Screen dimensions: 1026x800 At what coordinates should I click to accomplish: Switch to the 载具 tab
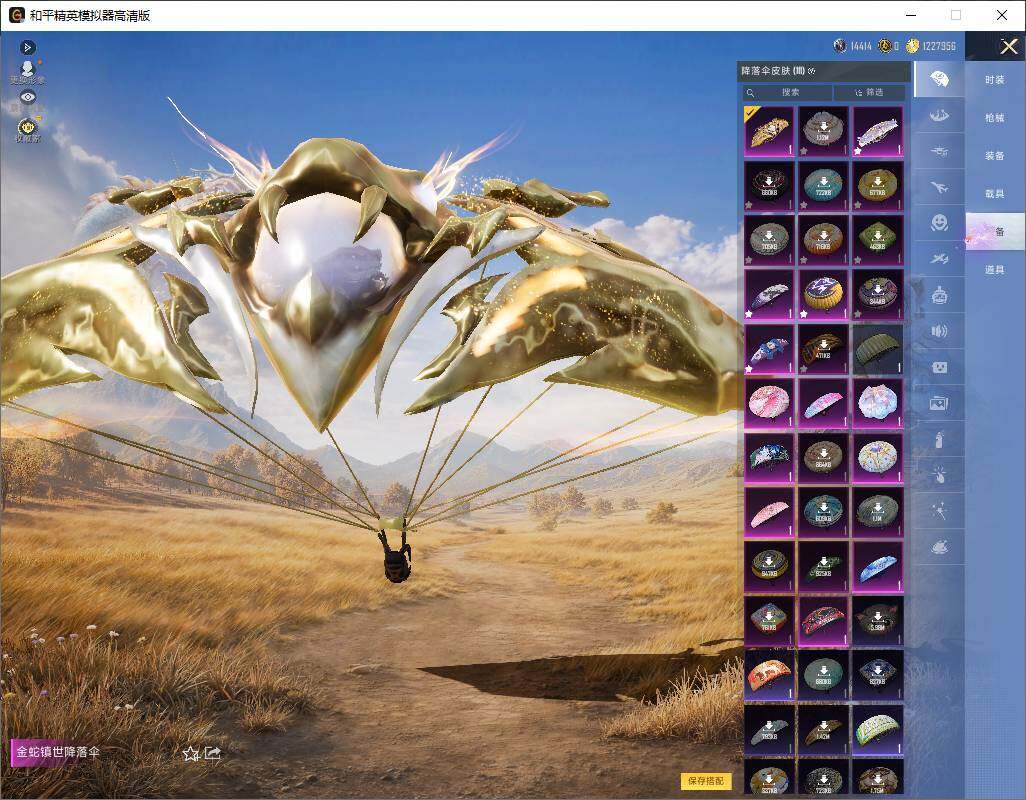click(x=995, y=194)
